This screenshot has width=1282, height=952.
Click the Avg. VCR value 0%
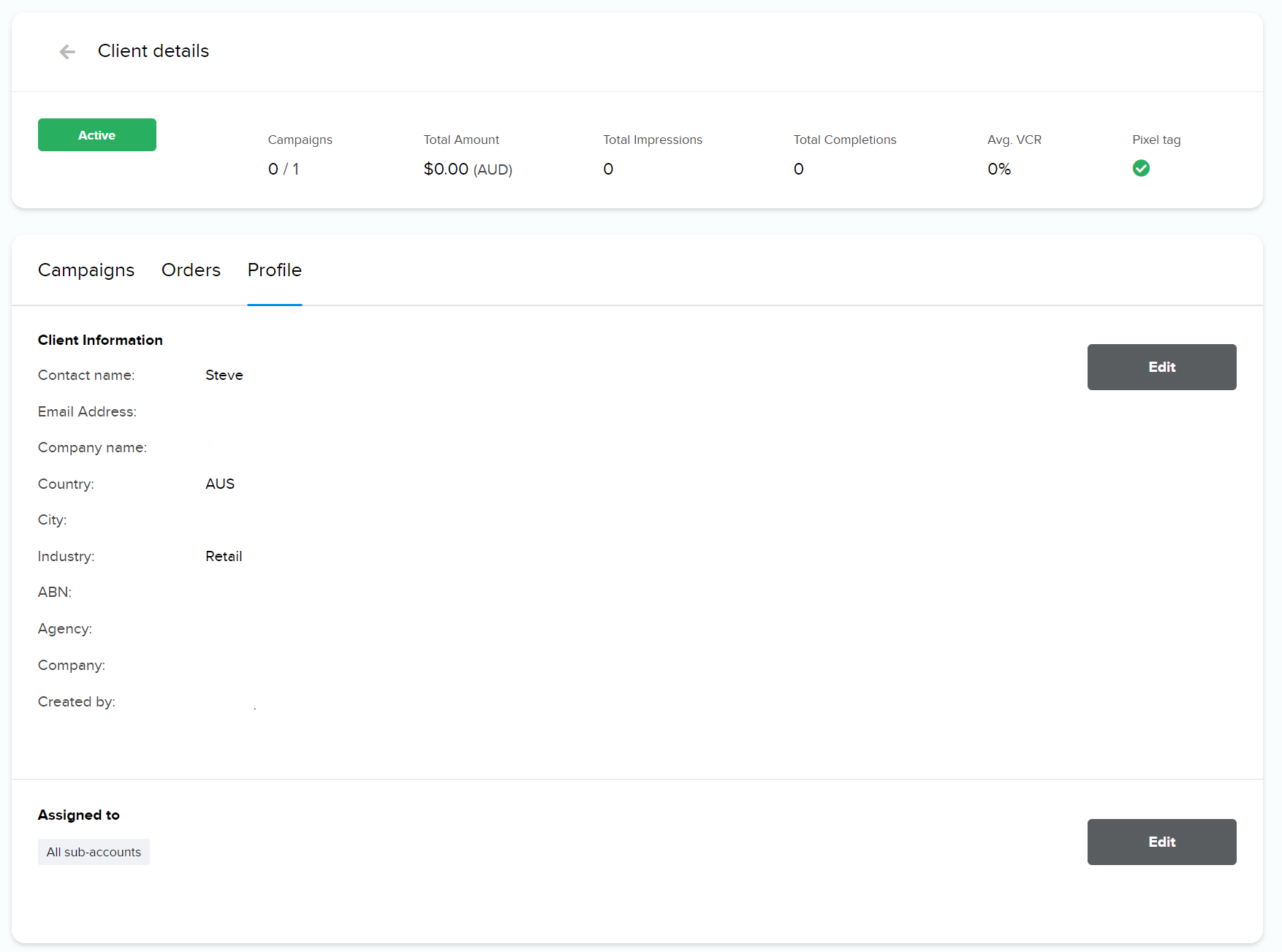tap(999, 170)
